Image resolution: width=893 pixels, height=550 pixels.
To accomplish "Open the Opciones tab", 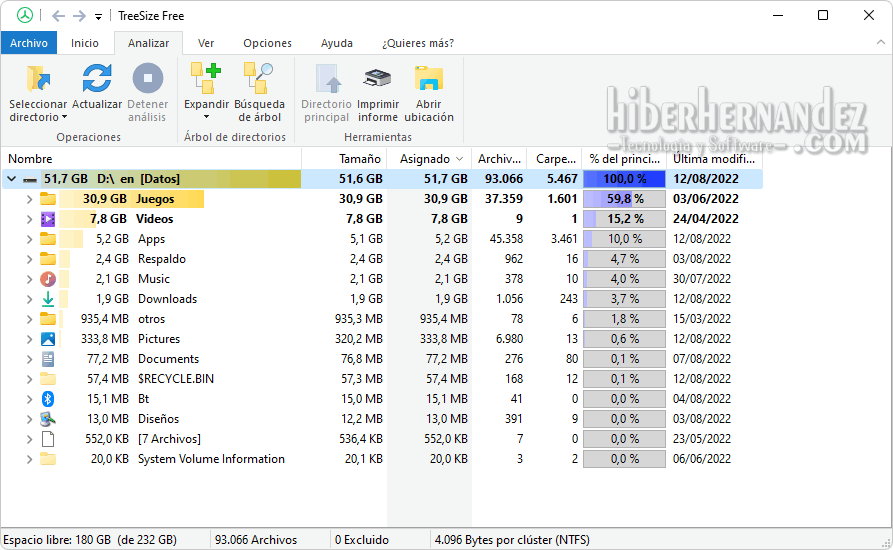I will pos(267,43).
